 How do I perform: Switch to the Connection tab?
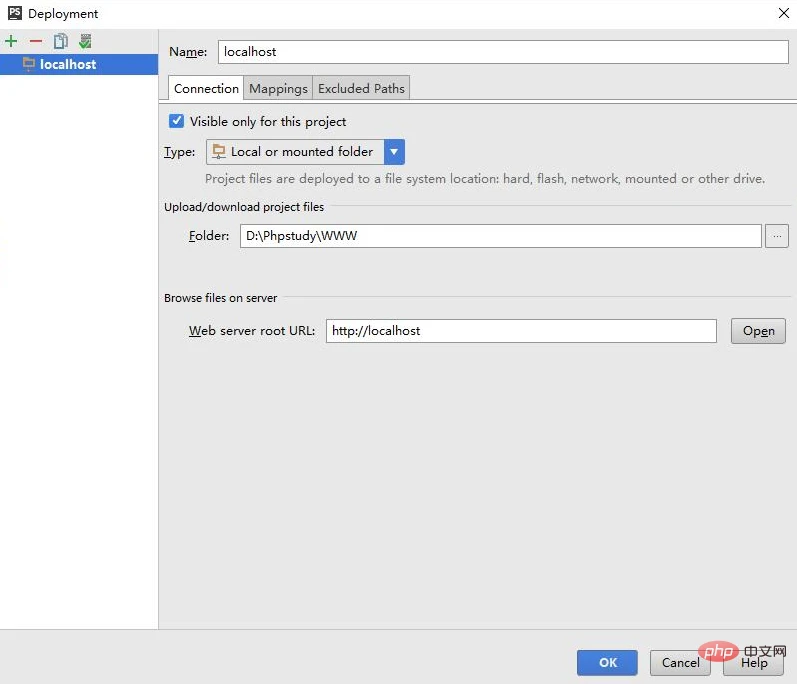pyautogui.click(x=206, y=88)
